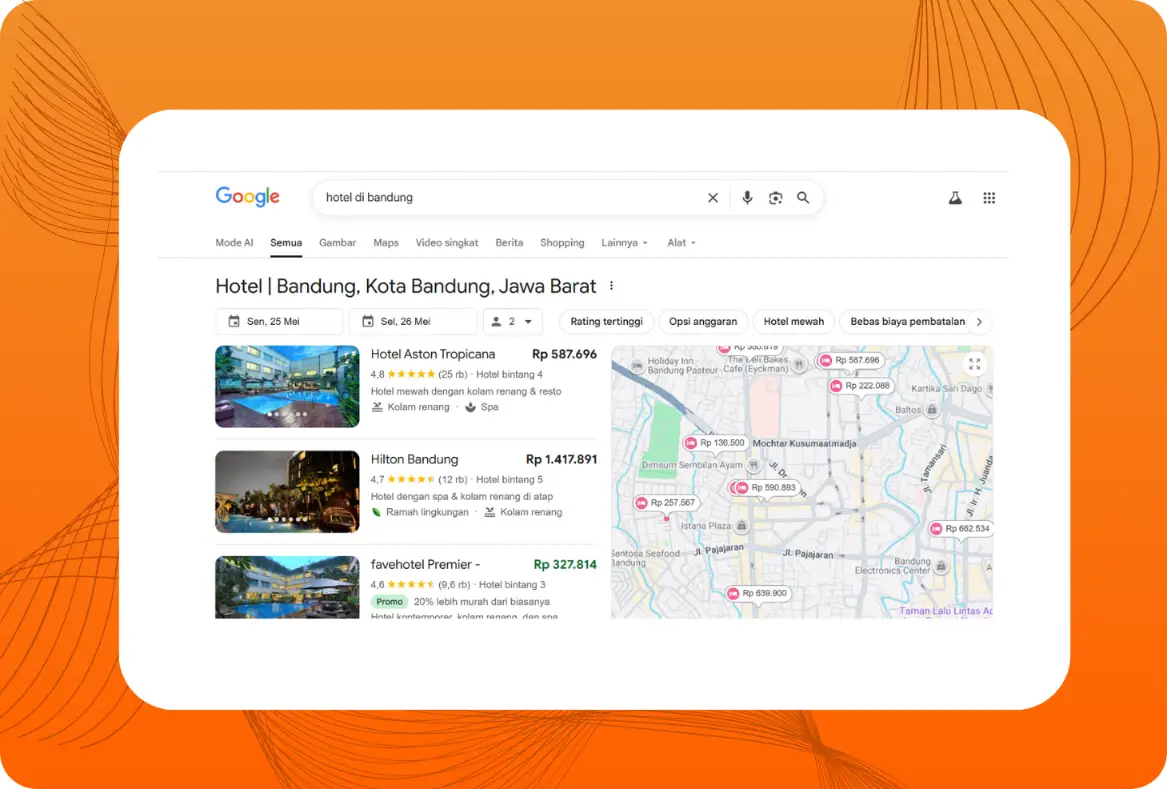Click map pin priced Rp 662.534
The width and height of the screenshot is (1167, 789).
pos(960,529)
